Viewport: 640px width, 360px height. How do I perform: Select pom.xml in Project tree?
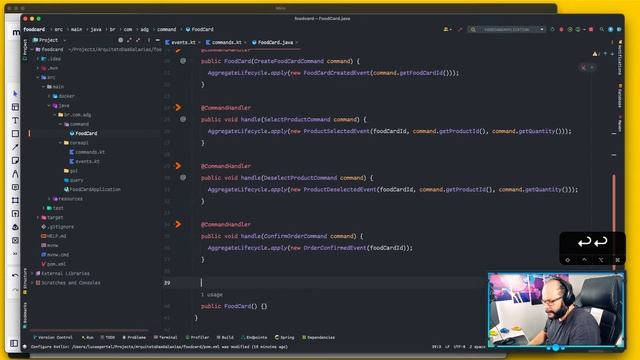(53, 264)
